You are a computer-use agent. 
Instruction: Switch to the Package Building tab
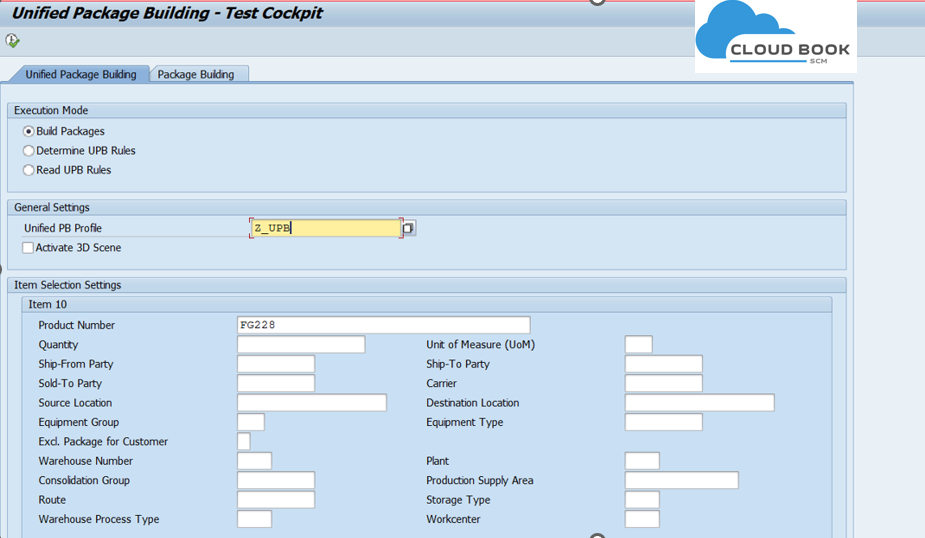click(196, 74)
